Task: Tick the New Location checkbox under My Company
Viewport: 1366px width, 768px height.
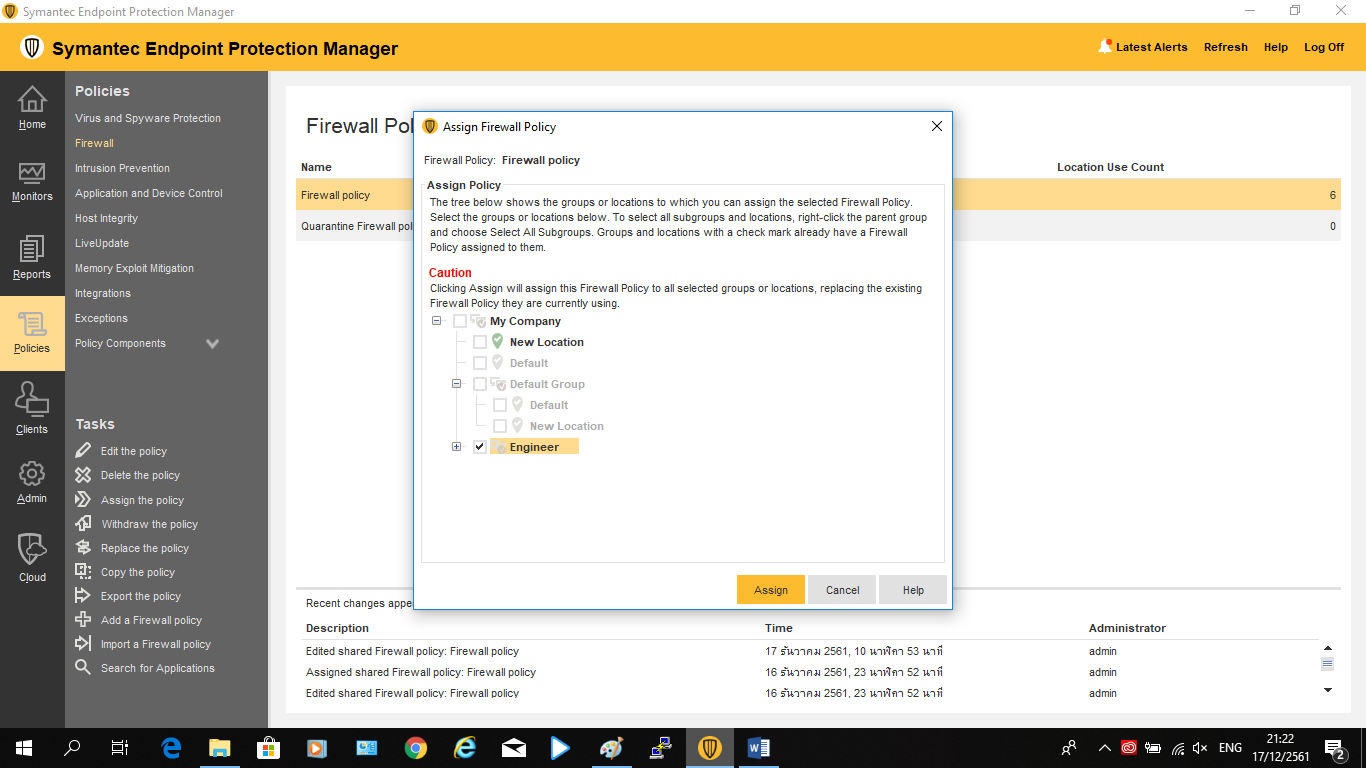Action: [x=480, y=342]
